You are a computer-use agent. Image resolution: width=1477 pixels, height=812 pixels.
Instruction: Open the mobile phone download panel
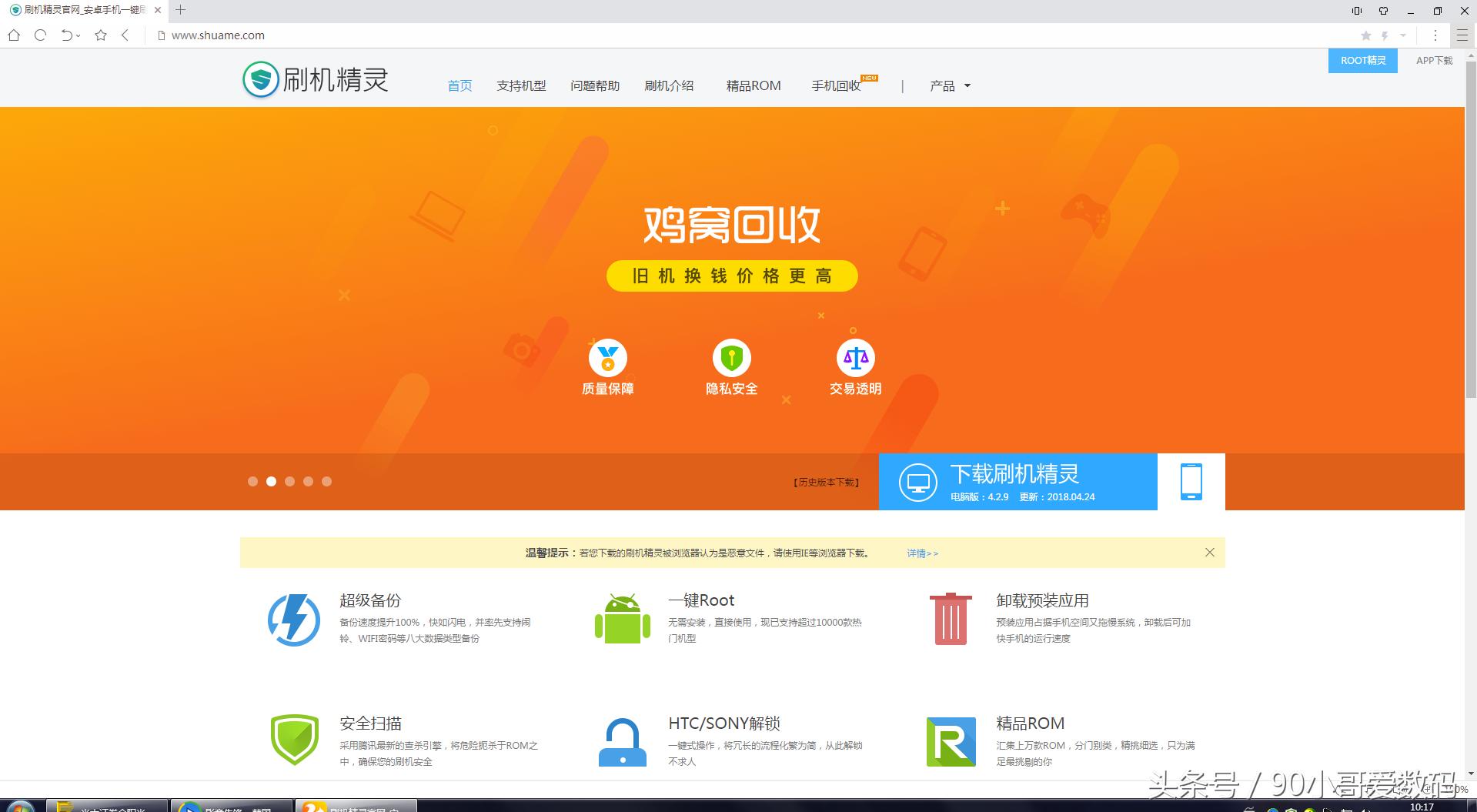(x=1191, y=482)
